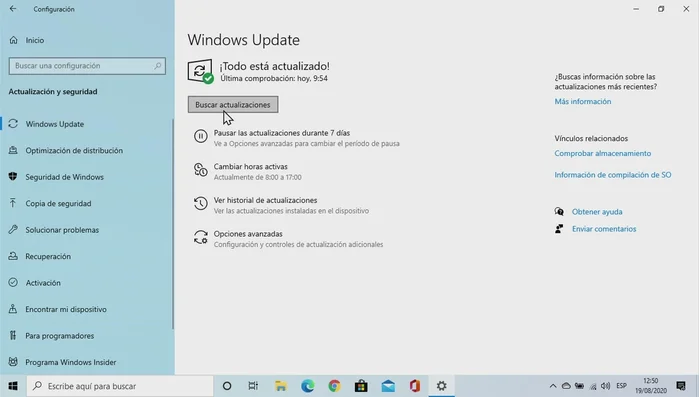
Task: Go to Inicio home icon
Action: pos(13,40)
